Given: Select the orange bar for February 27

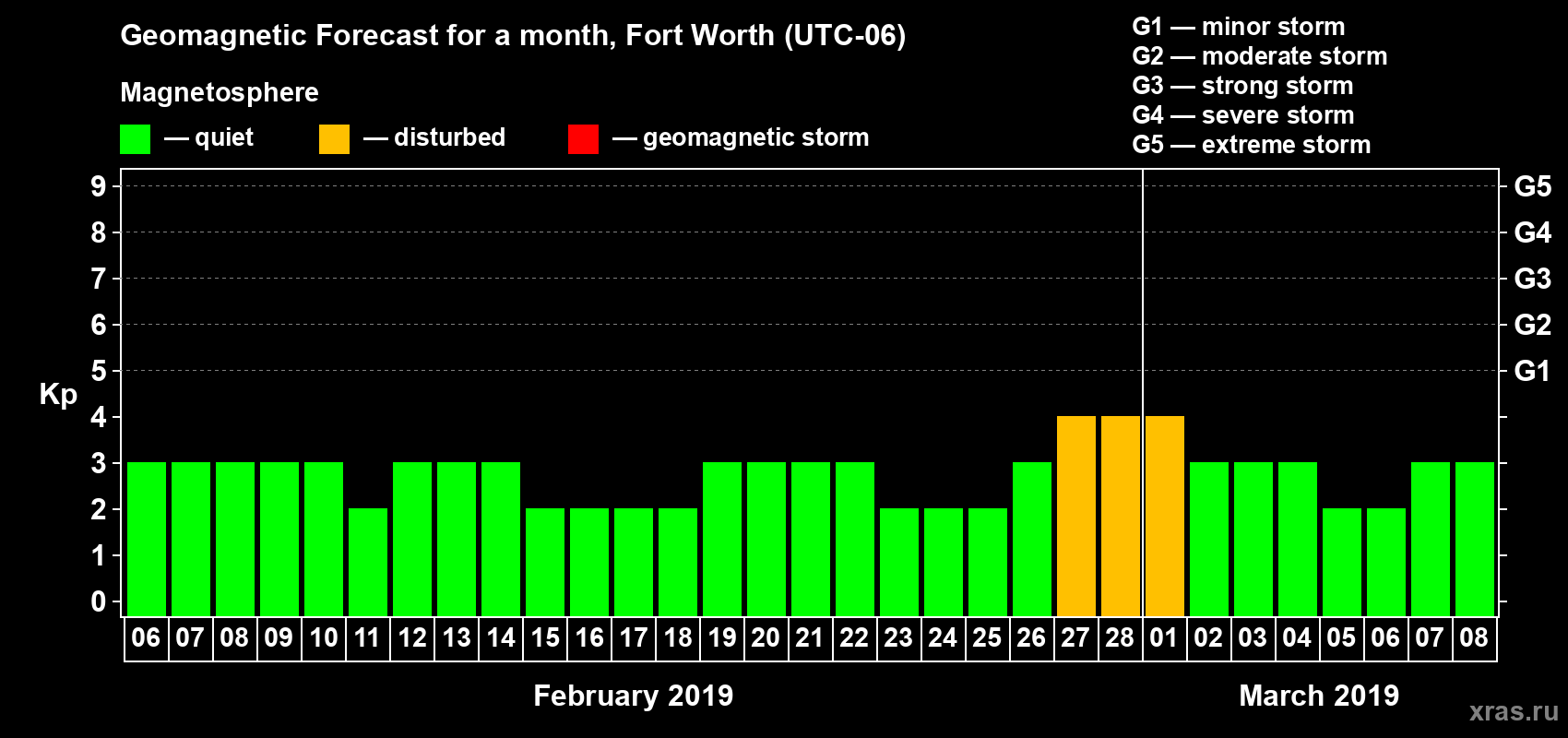Looking at the screenshot, I should pyautogui.click(x=1076, y=517).
